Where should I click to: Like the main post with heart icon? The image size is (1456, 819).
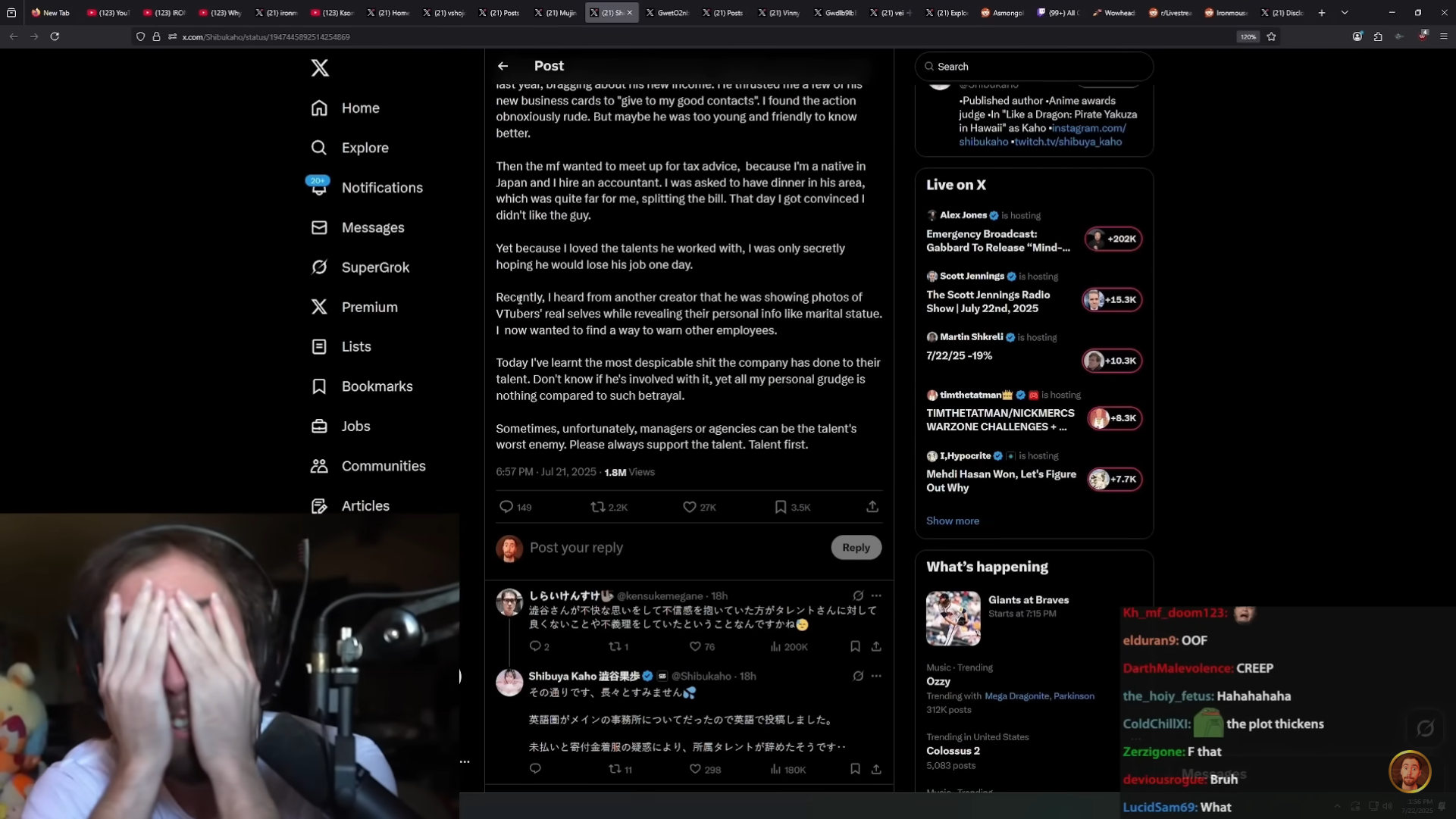point(689,507)
